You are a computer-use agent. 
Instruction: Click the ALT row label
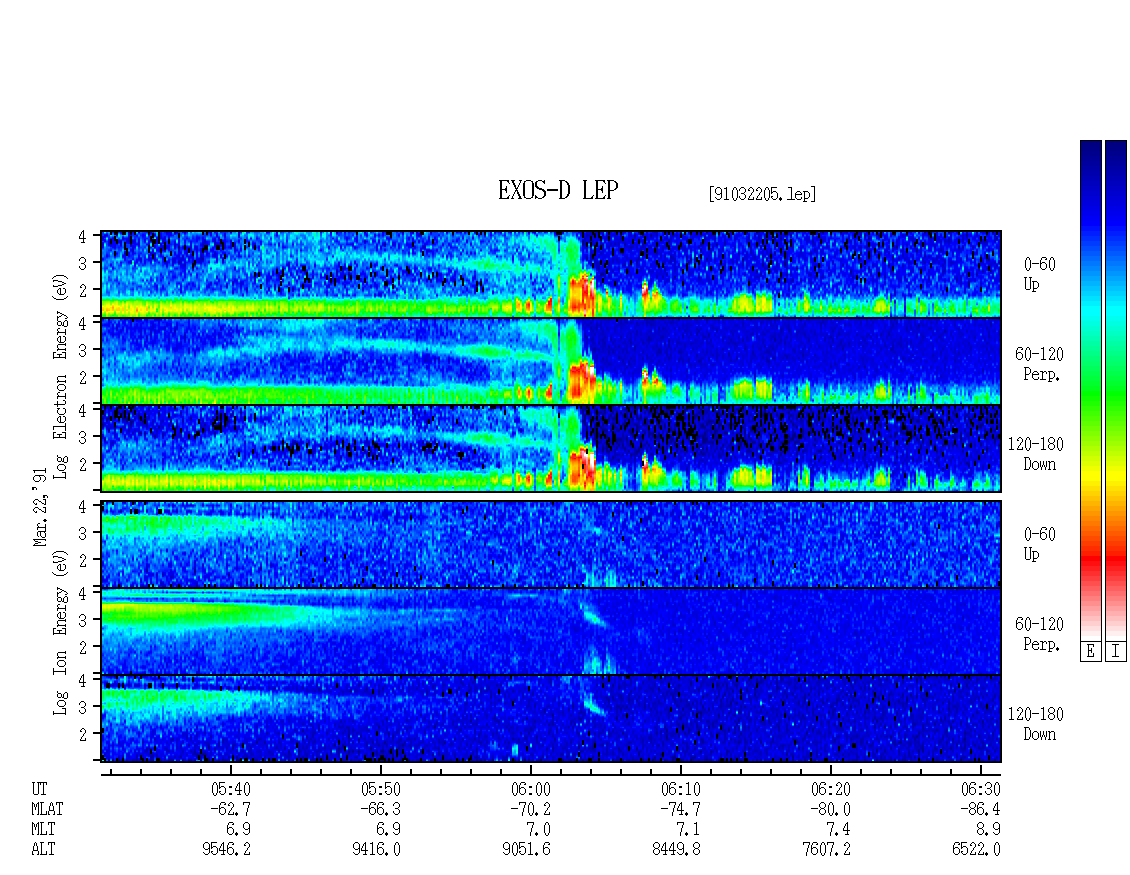pyautogui.click(x=43, y=850)
